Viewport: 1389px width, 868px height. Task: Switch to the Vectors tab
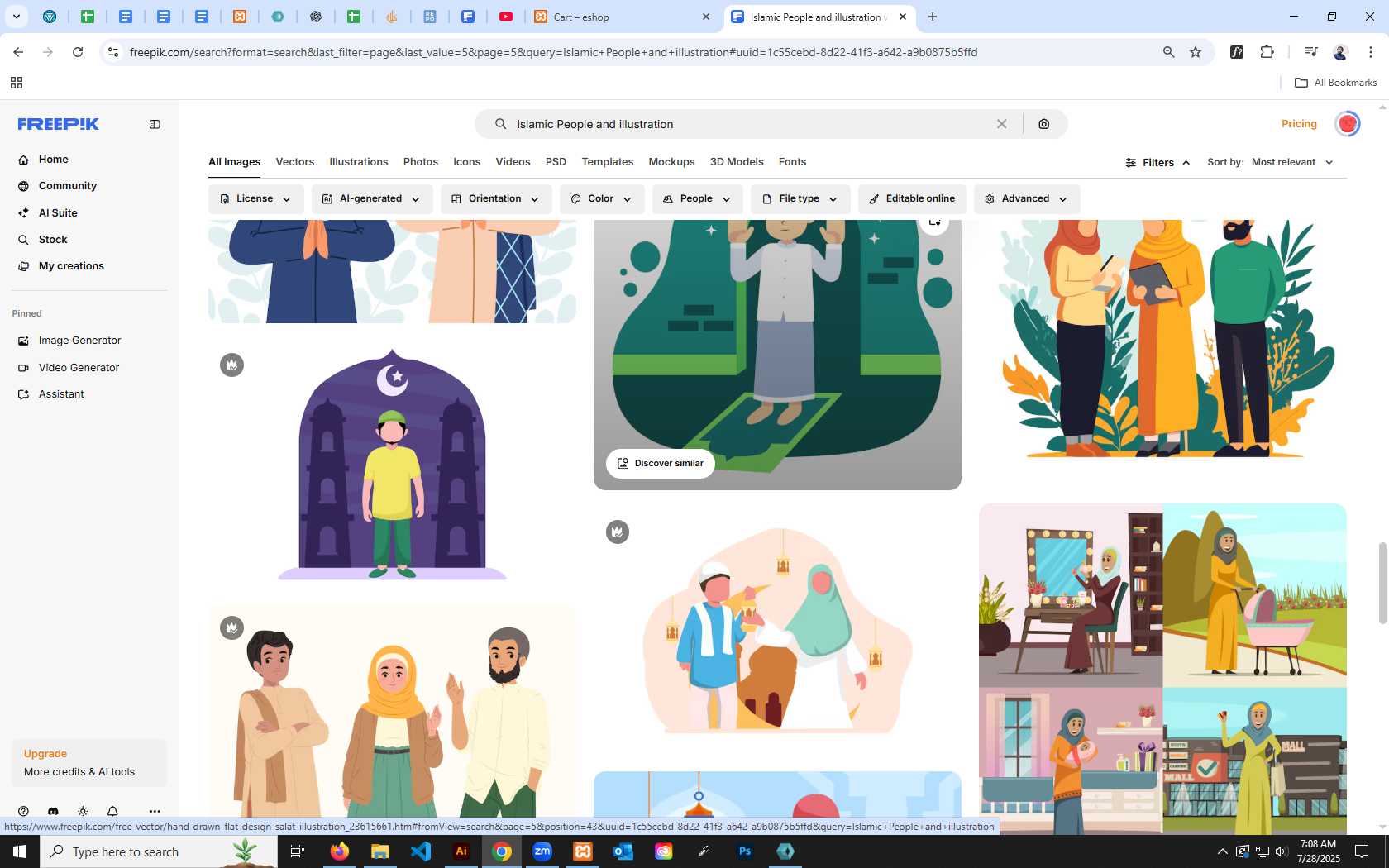295,162
